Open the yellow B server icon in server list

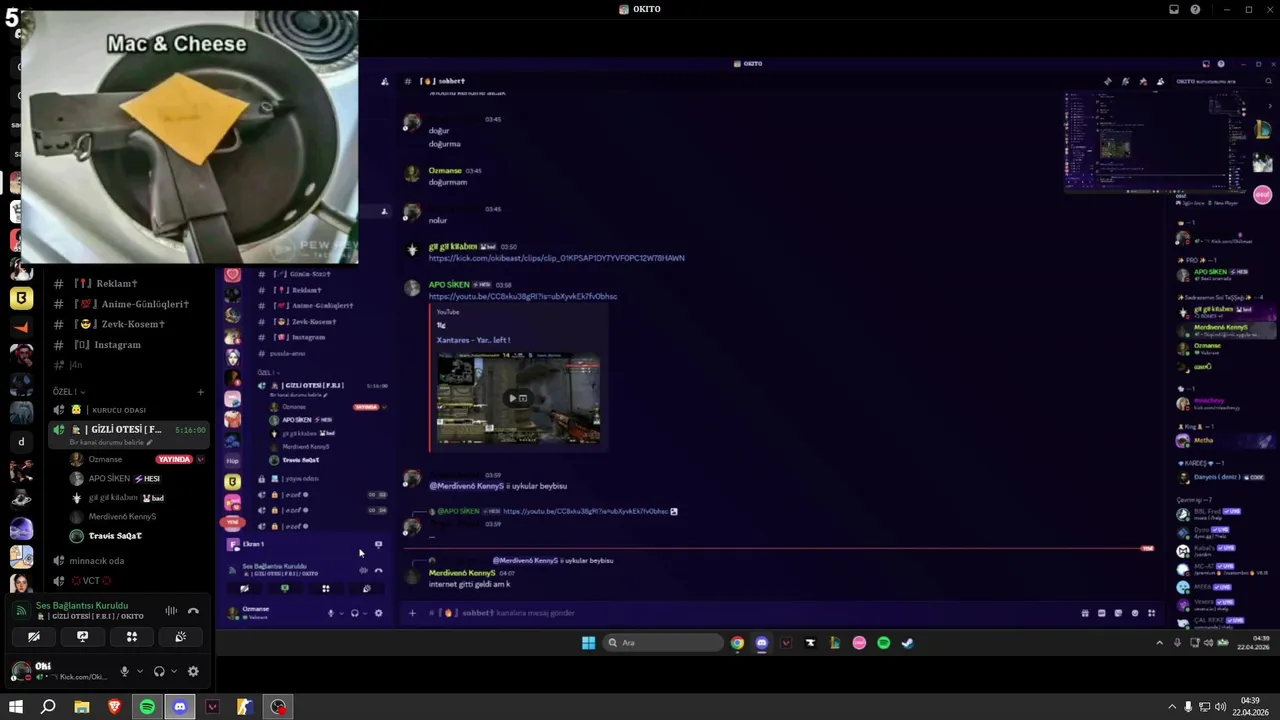21,298
